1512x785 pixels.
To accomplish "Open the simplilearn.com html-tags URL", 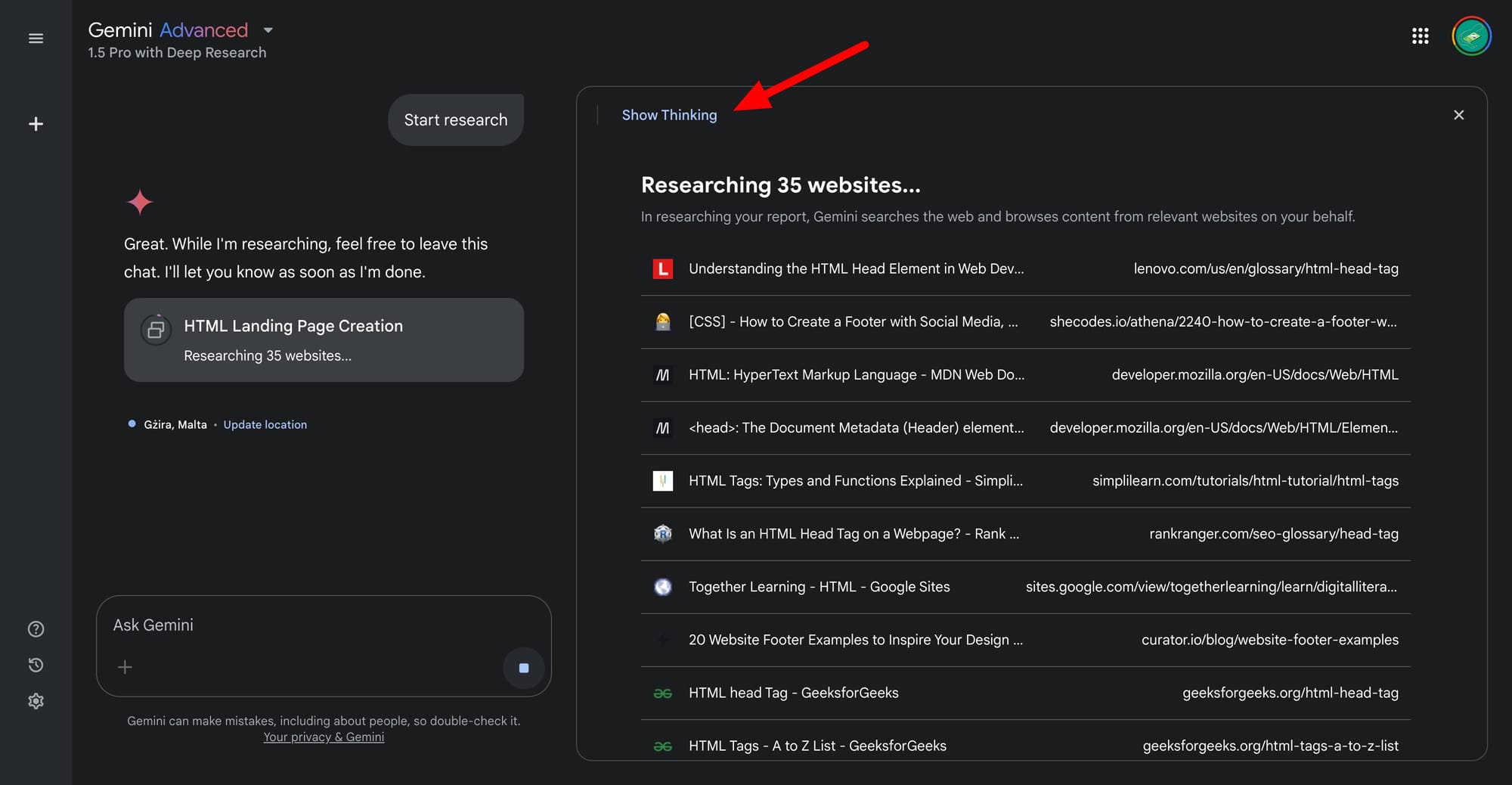I will (1245, 480).
